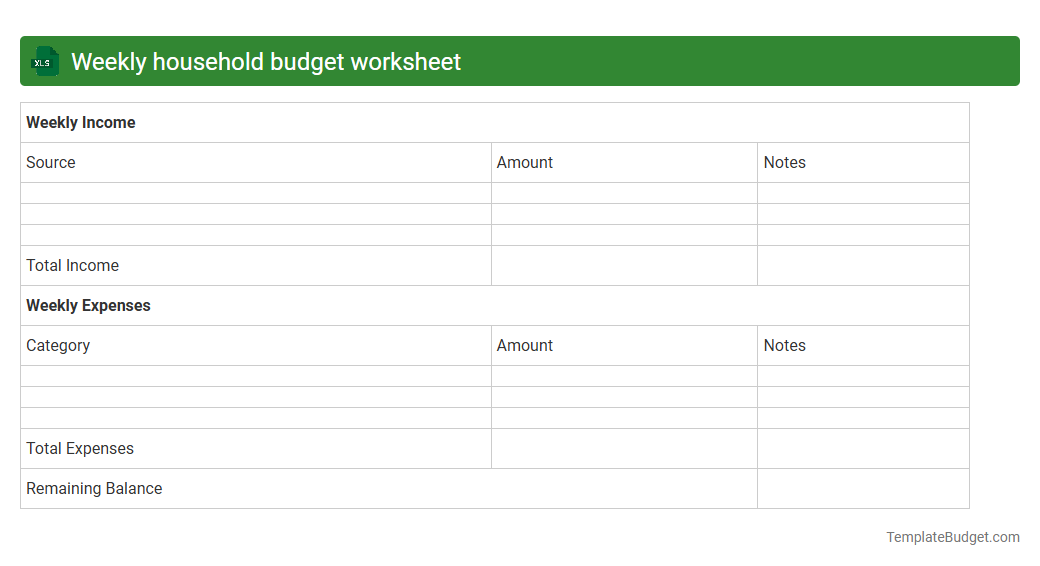Viewport: 1040px width, 566px height.
Task: Click the Weekly household budget worksheet title
Action: pyautogui.click(x=265, y=62)
